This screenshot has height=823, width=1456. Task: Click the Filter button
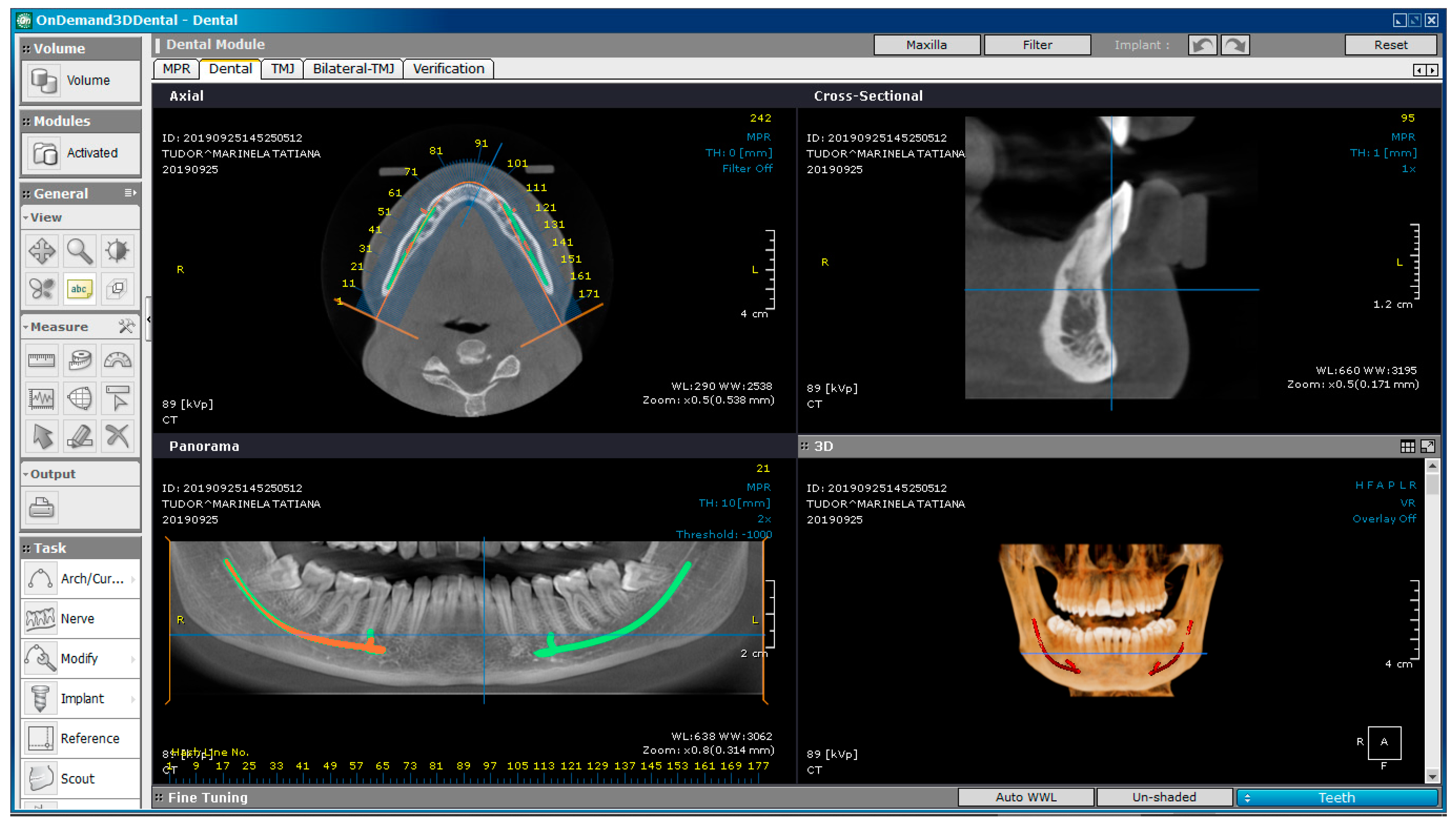click(1037, 45)
